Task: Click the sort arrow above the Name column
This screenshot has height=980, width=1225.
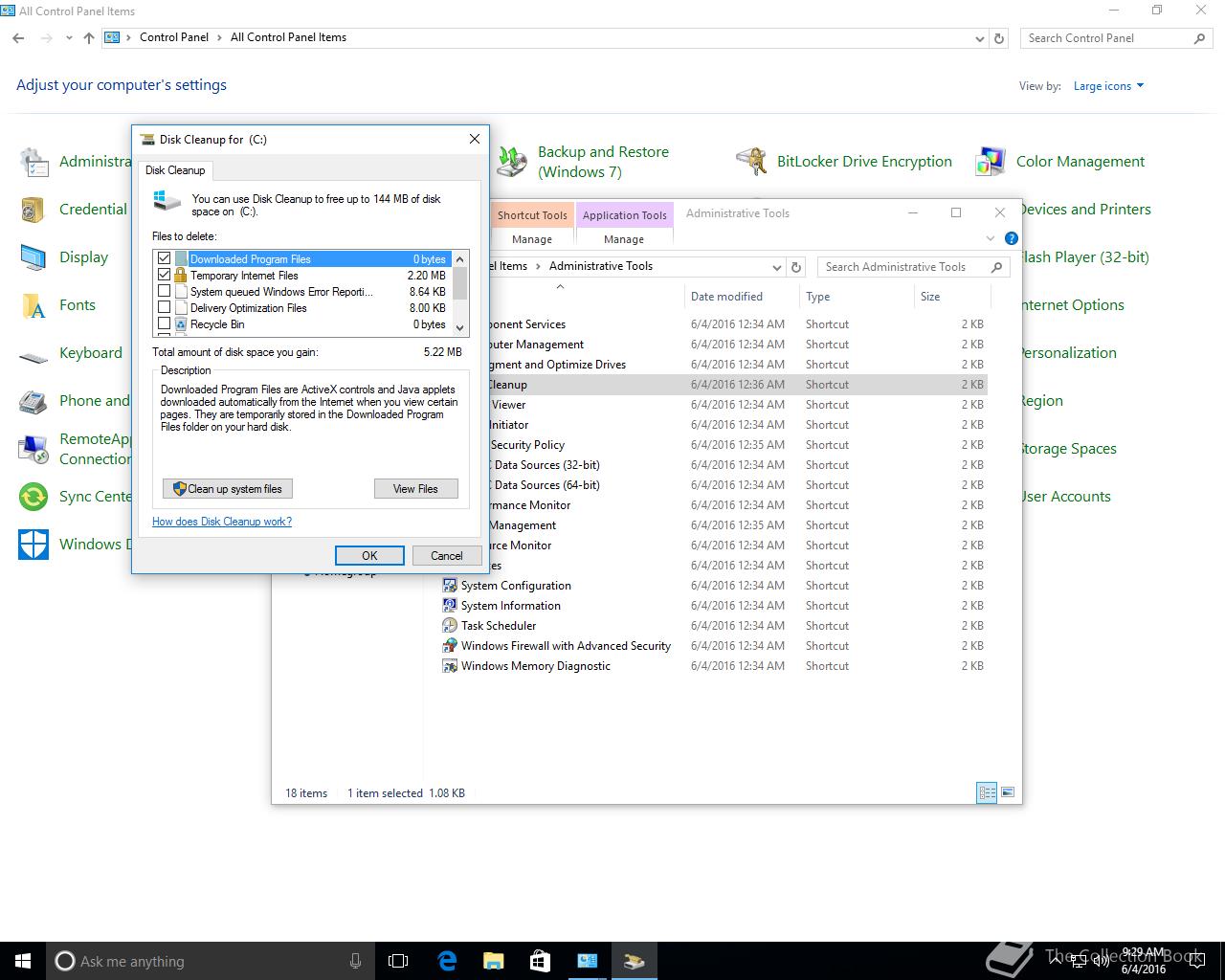Action: 560,286
